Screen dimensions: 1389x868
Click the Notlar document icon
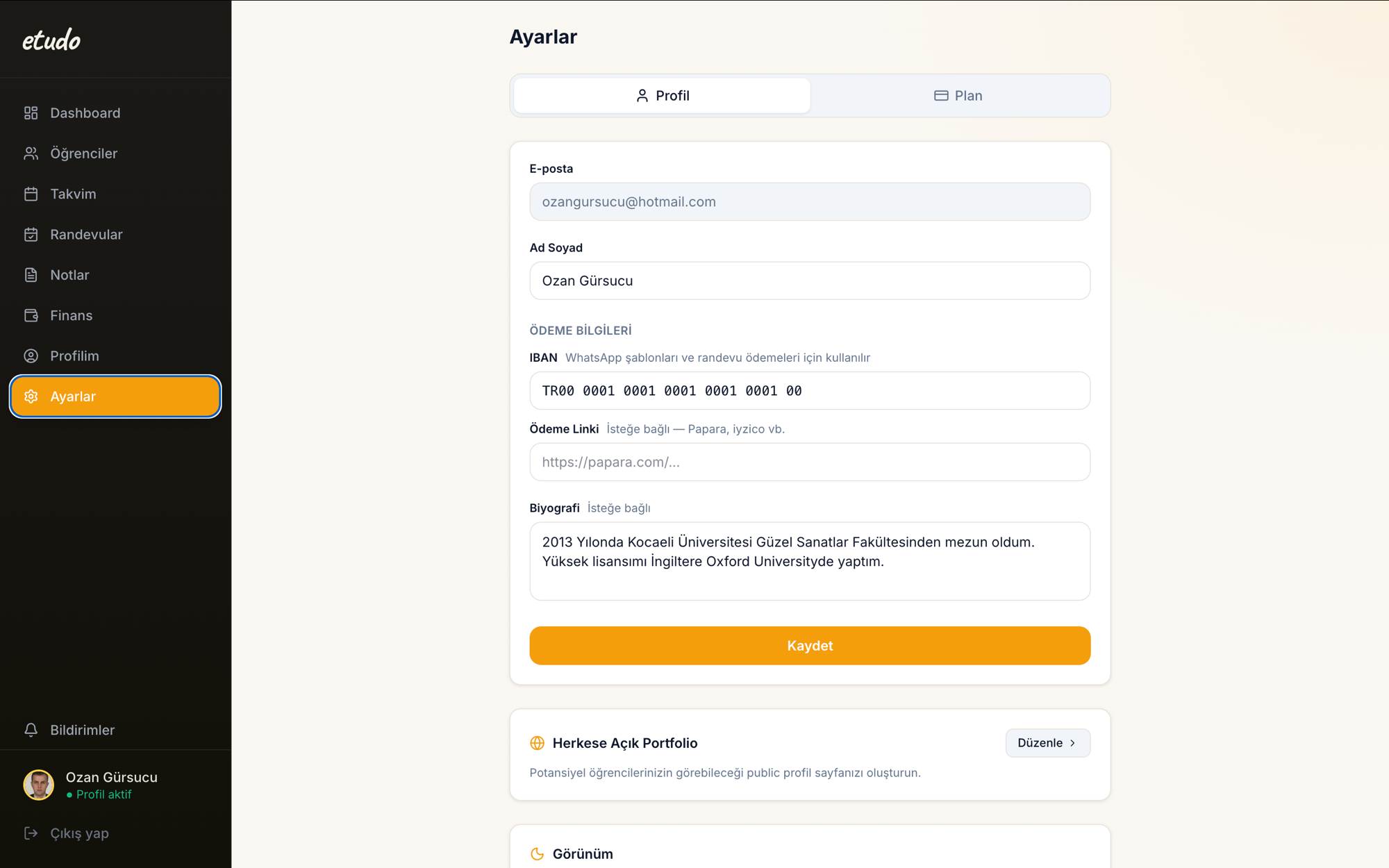(31, 275)
